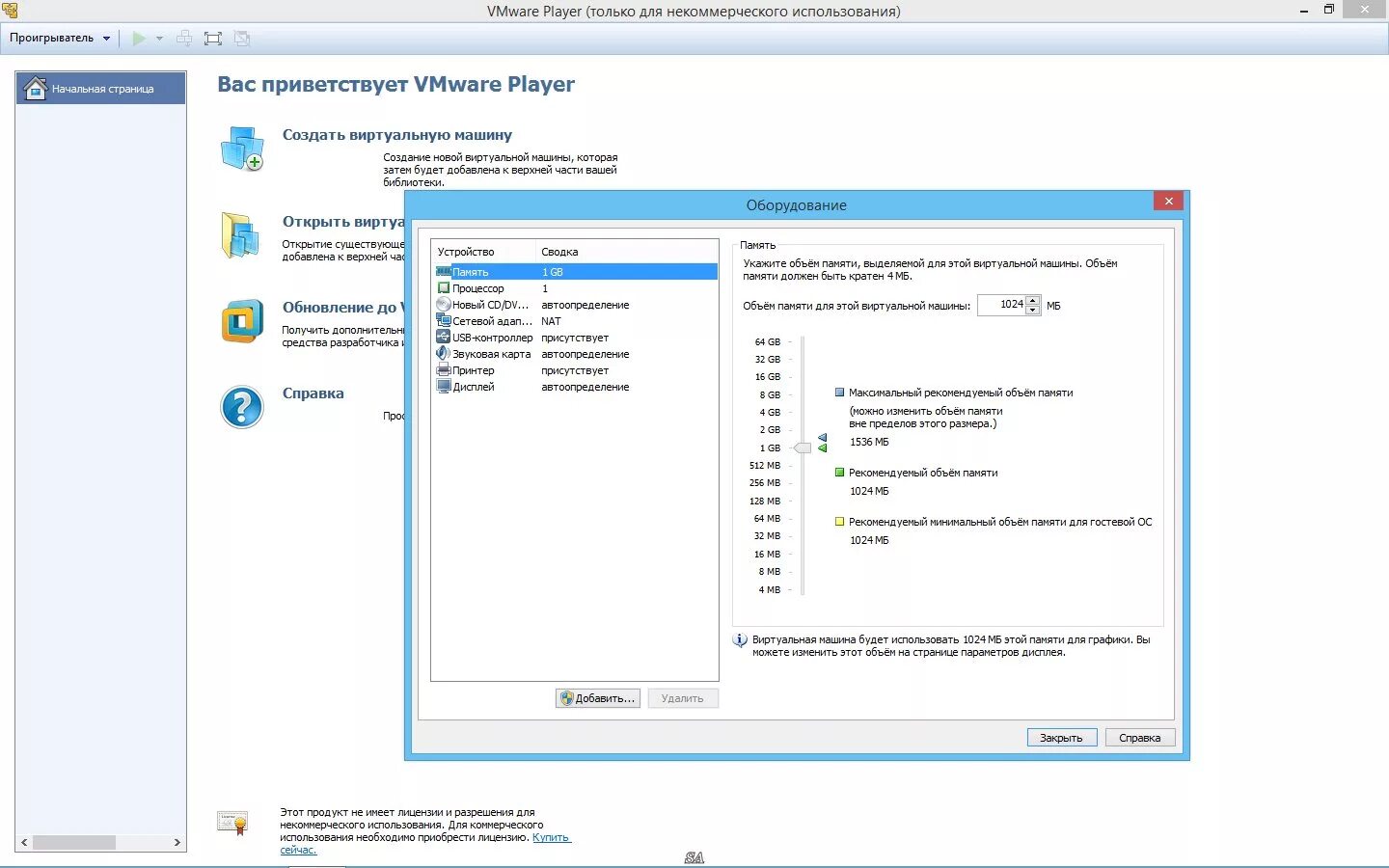
Task: Select the Дисплей device row
Action: pyautogui.click(x=576, y=387)
